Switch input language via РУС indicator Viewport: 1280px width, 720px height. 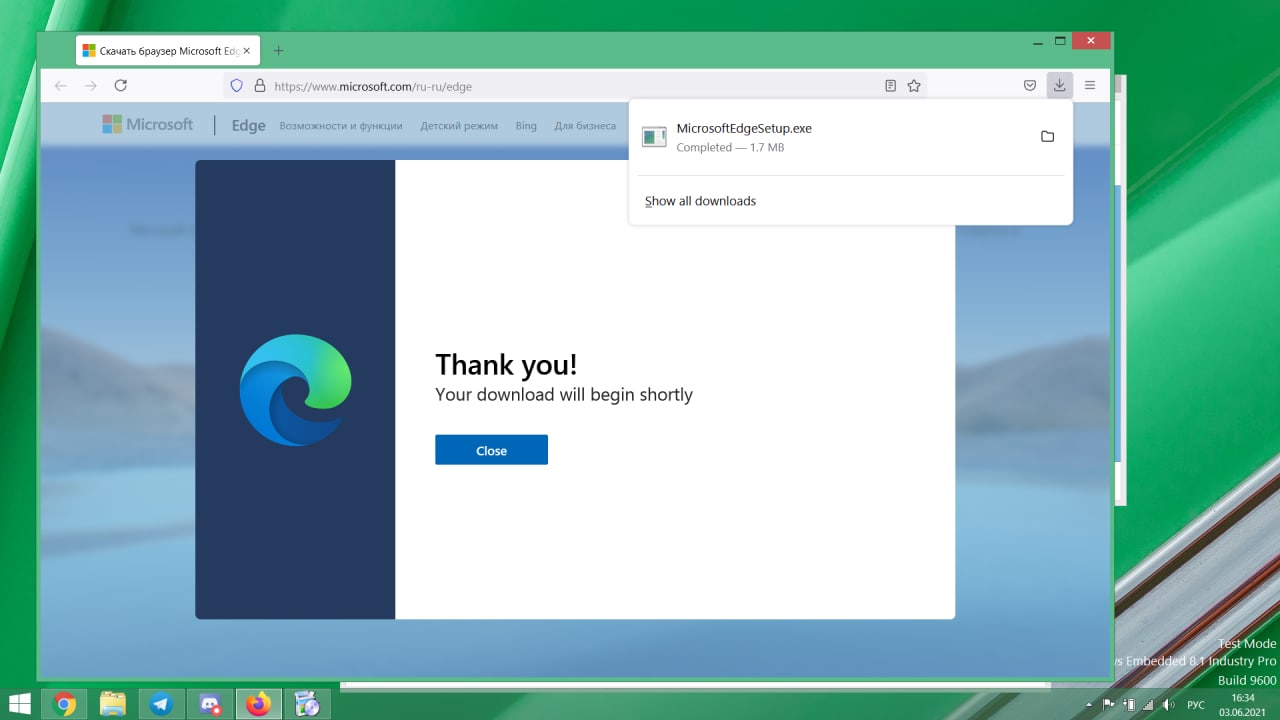(x=1196, y=705)
